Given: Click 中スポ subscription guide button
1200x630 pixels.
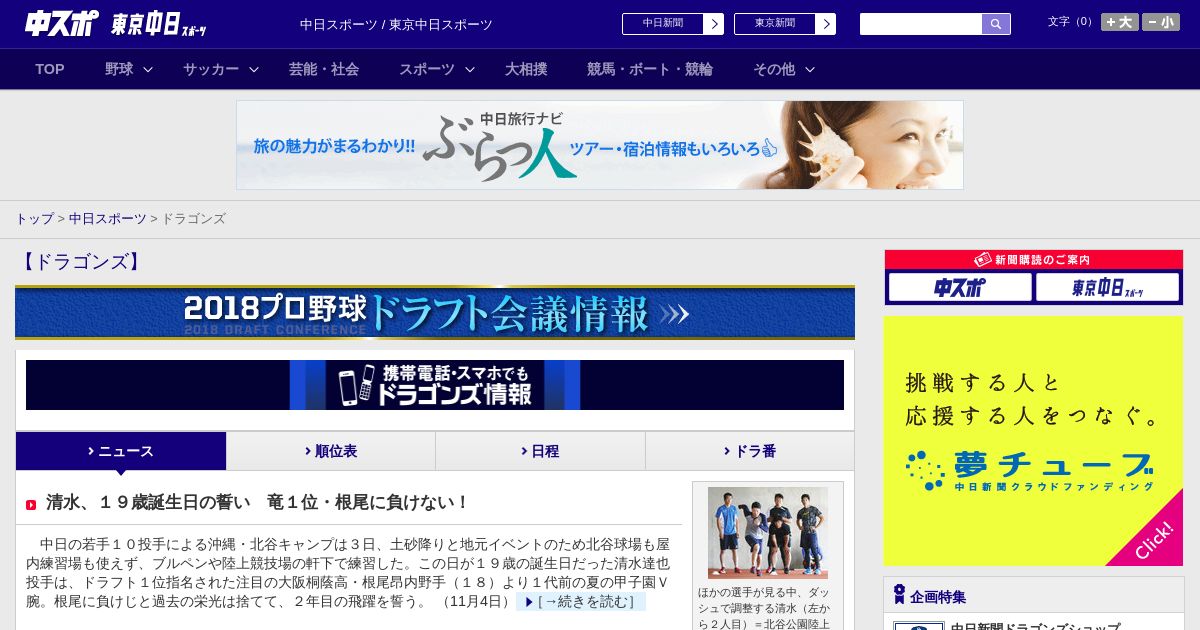Looking at the screenshot, I should pyautogui.click(x=960, y=287).
